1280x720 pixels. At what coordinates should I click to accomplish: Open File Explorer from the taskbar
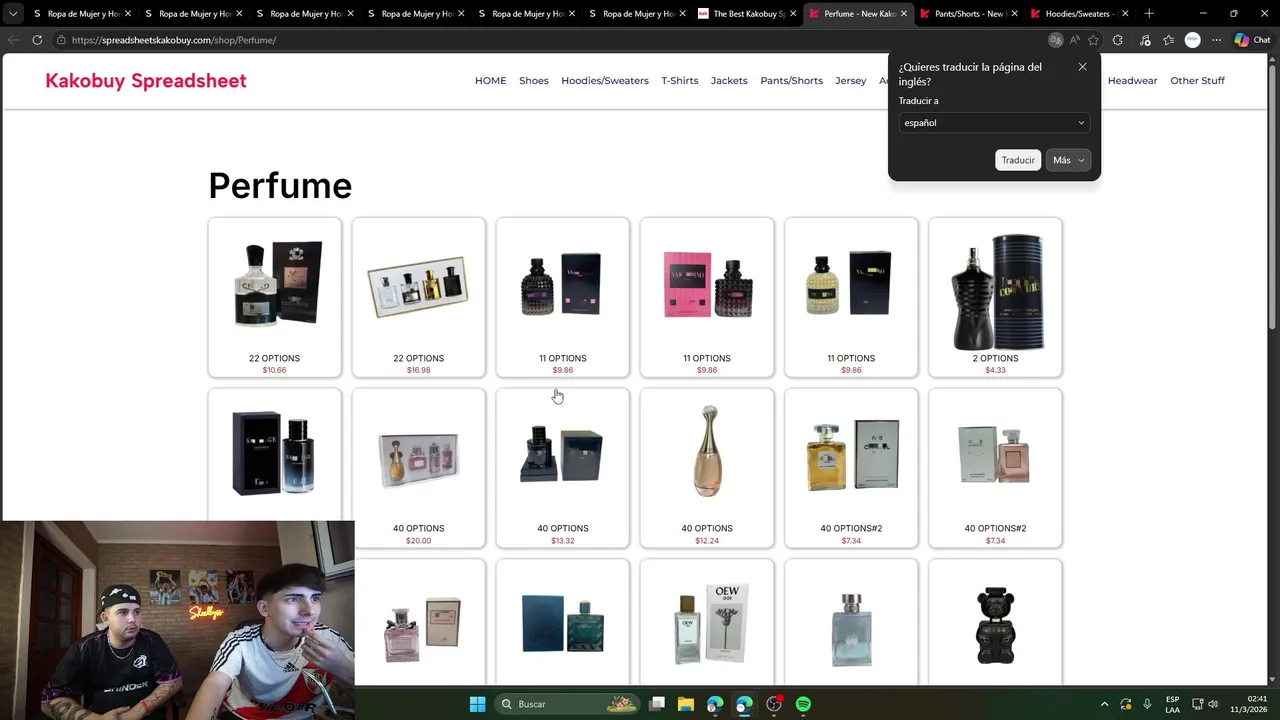click(686, 704)
